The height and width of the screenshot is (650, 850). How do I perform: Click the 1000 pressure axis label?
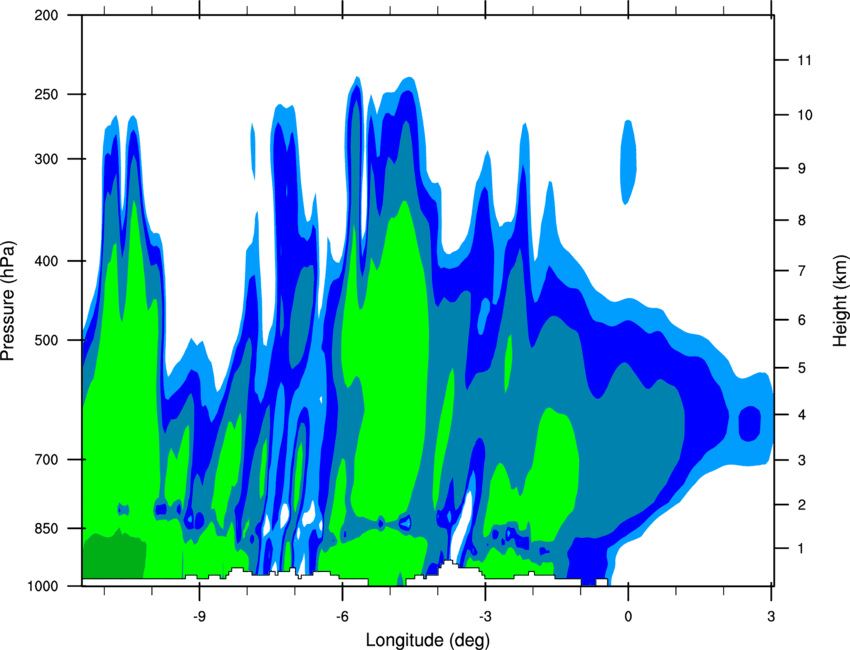(42, 586)
